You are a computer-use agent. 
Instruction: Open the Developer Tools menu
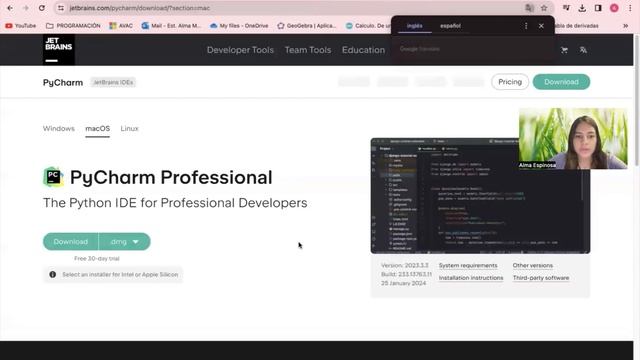pos(240,50)
